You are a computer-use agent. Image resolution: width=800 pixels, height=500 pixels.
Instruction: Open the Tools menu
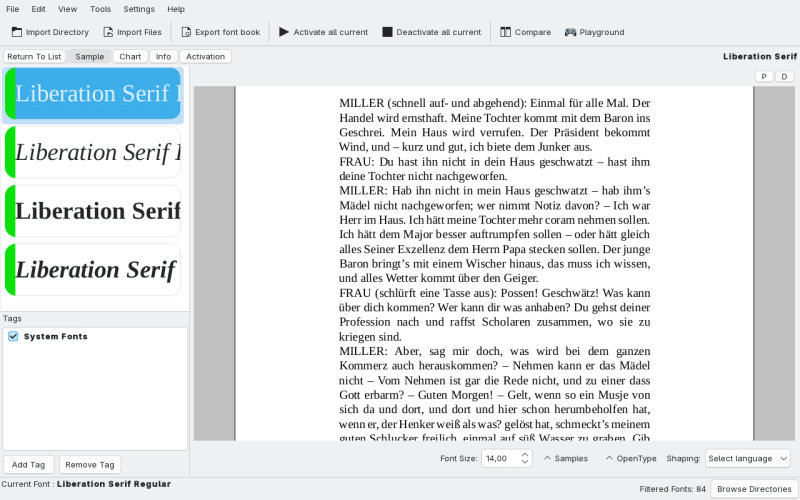pyautogui.click(x=101, y=9)
